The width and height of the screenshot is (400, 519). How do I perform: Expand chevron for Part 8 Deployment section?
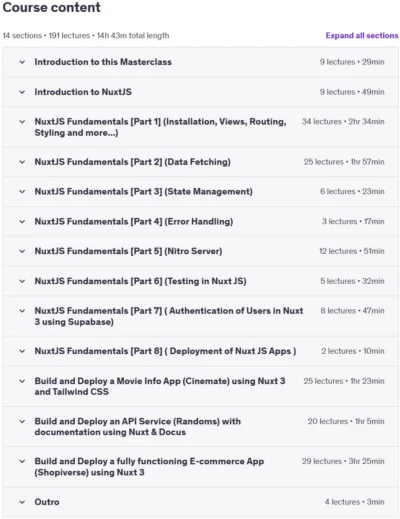(x=22, y=351)
